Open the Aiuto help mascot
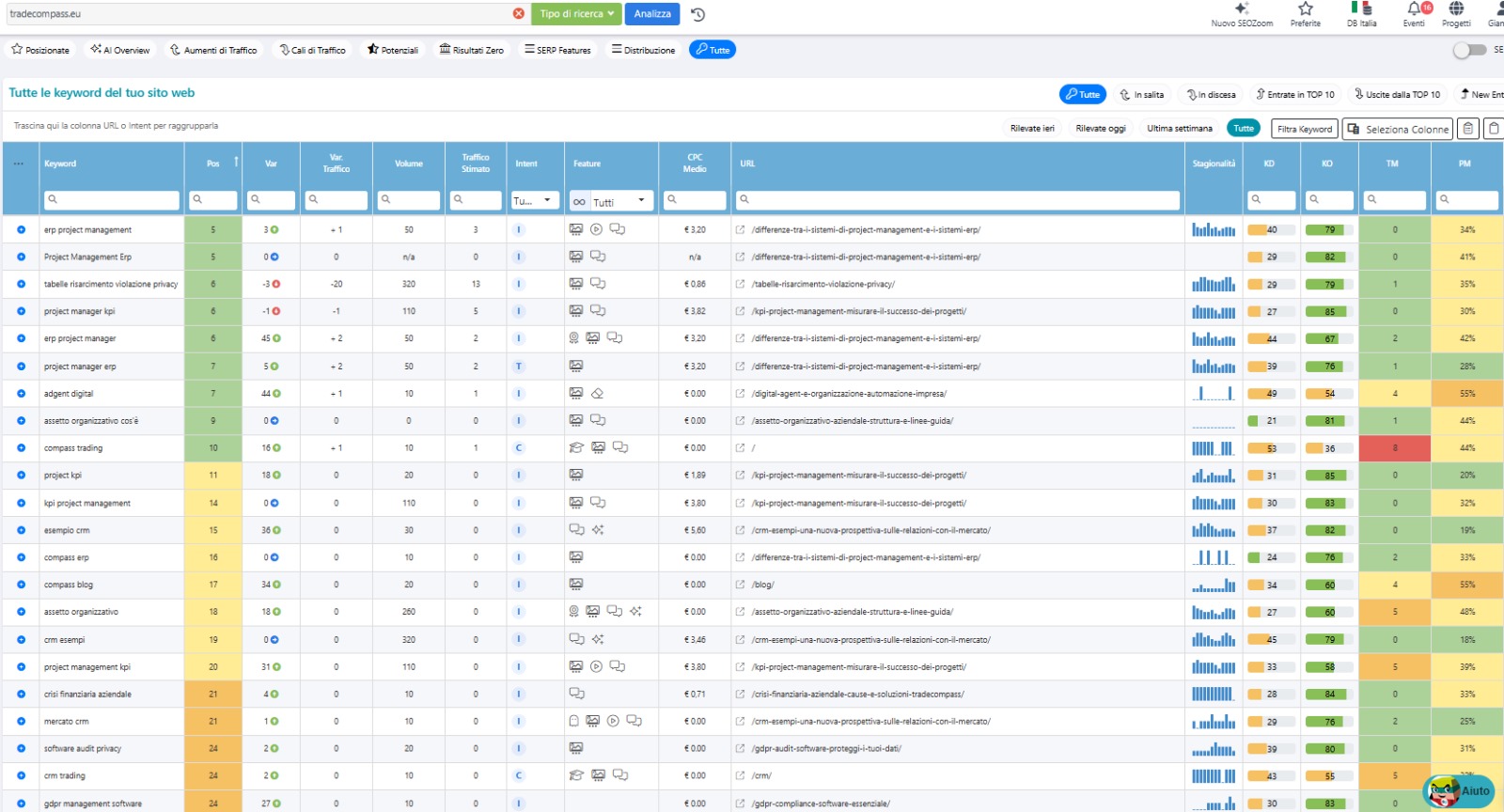Viewport: 1504px width, 812px height. coord(1459,791)
